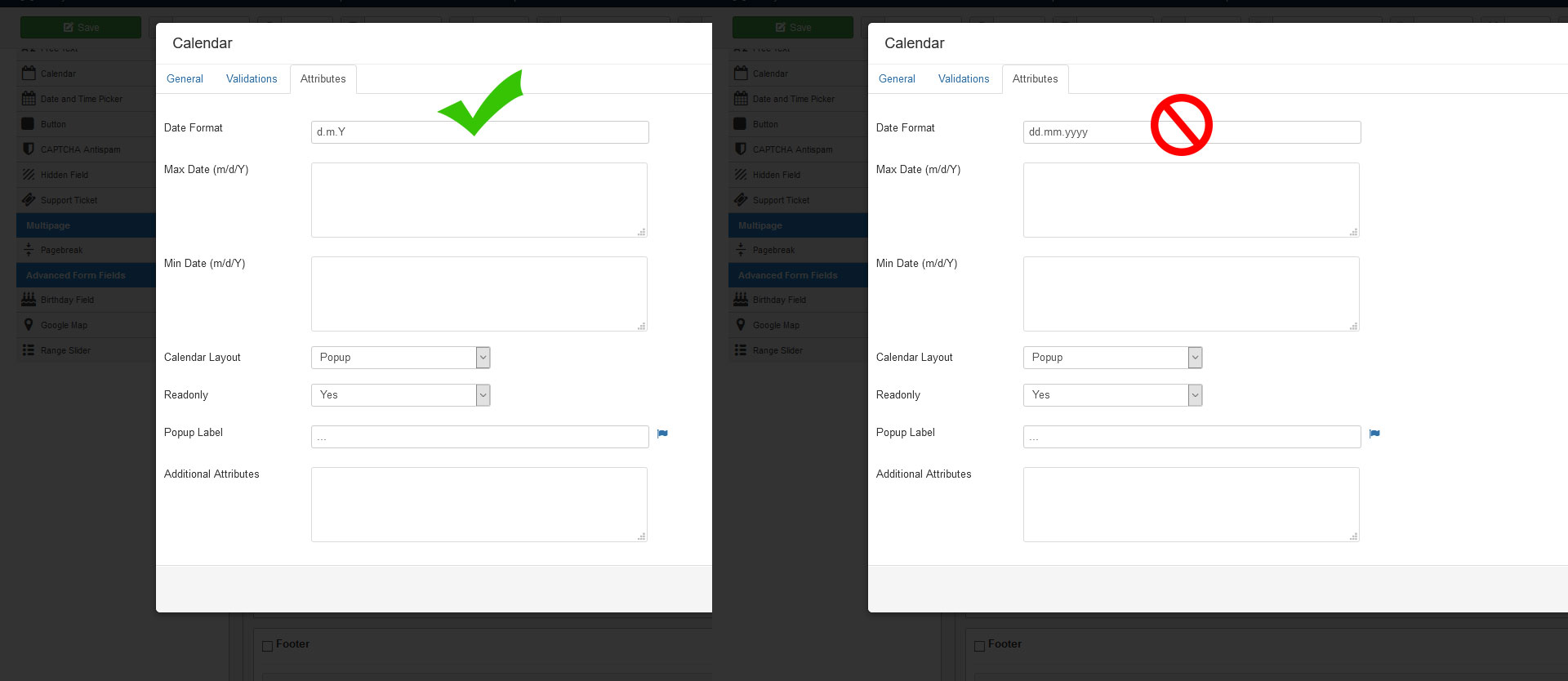
Task: Focus Additional Attributes textarea in right dialog
Action: pos(1192,505)
